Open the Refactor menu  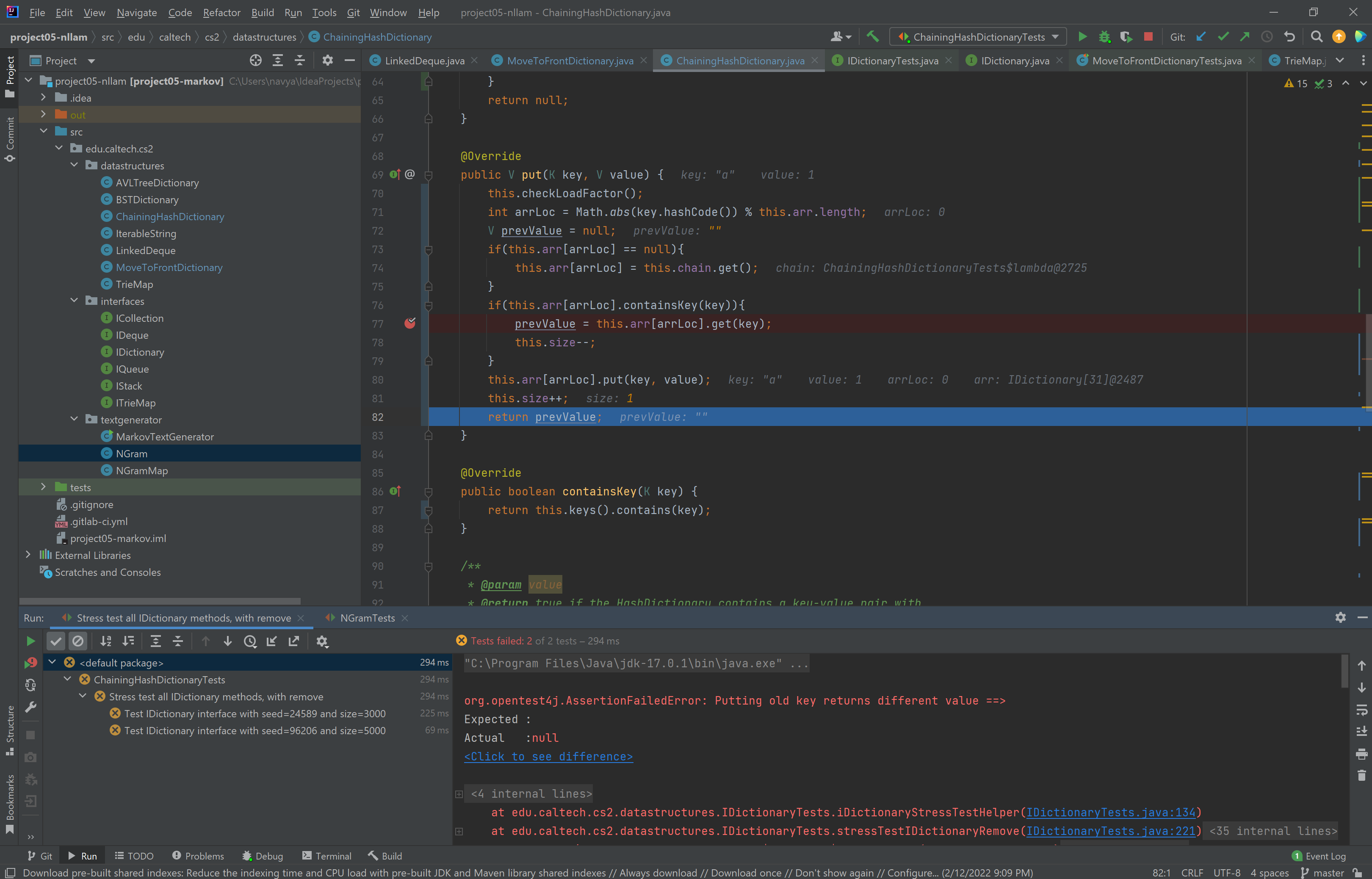click(221, 12)
